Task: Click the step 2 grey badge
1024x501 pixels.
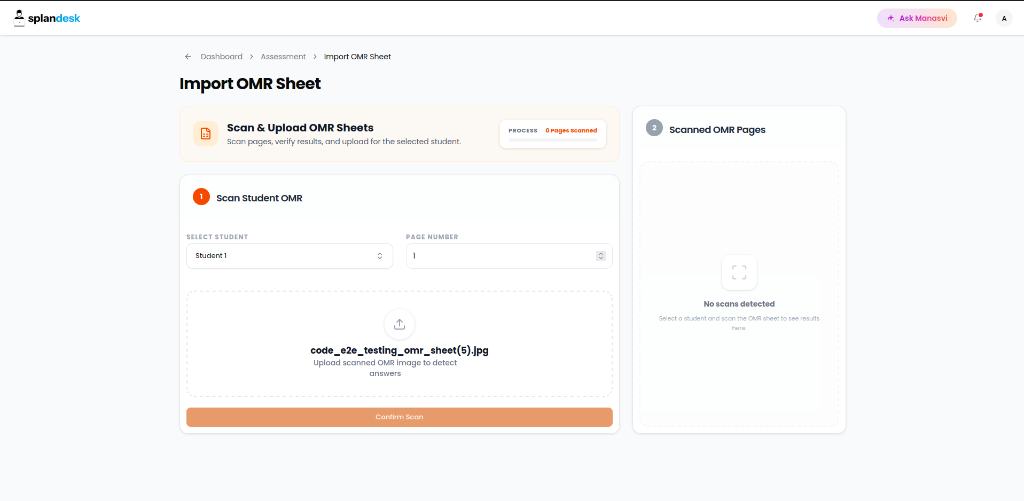Action: coord(654,127)
